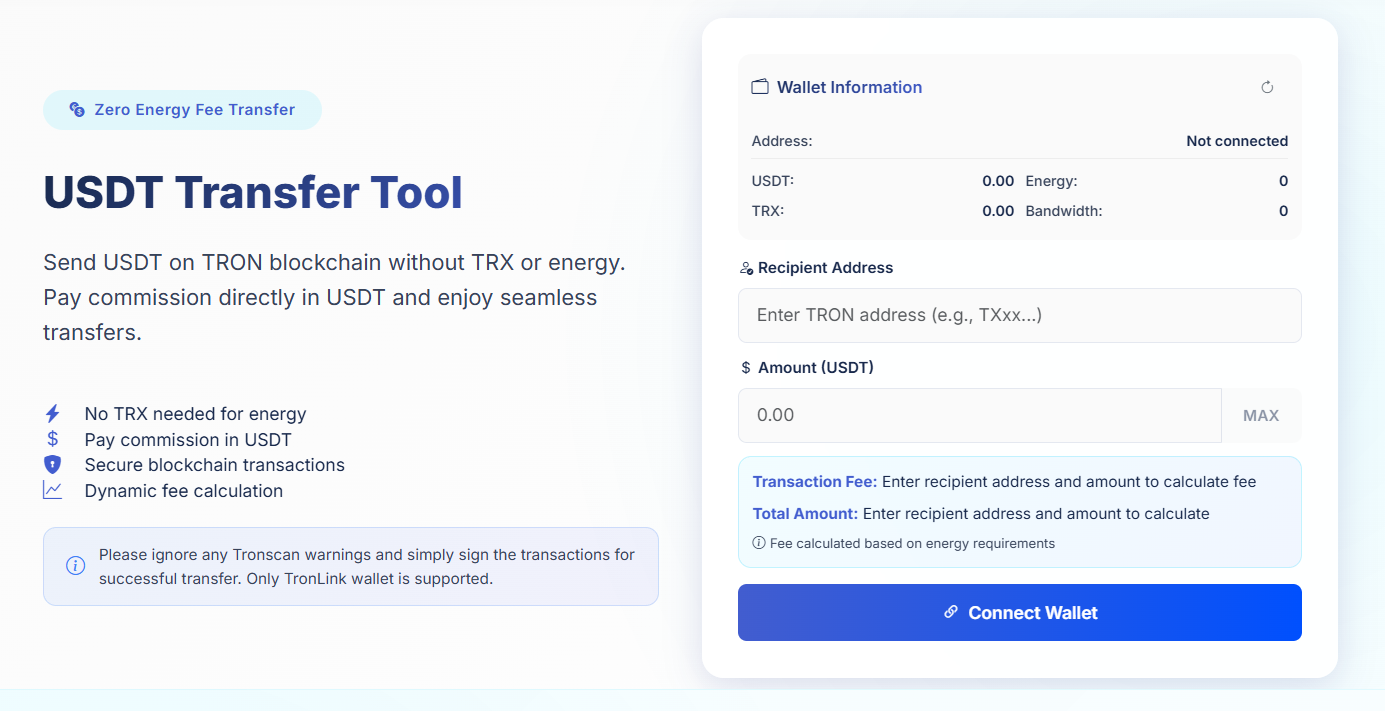Screen dimensions: 1385x711
Task: Select the Zero Energy Fee Transfer badge text
Action: click(194, 110)
